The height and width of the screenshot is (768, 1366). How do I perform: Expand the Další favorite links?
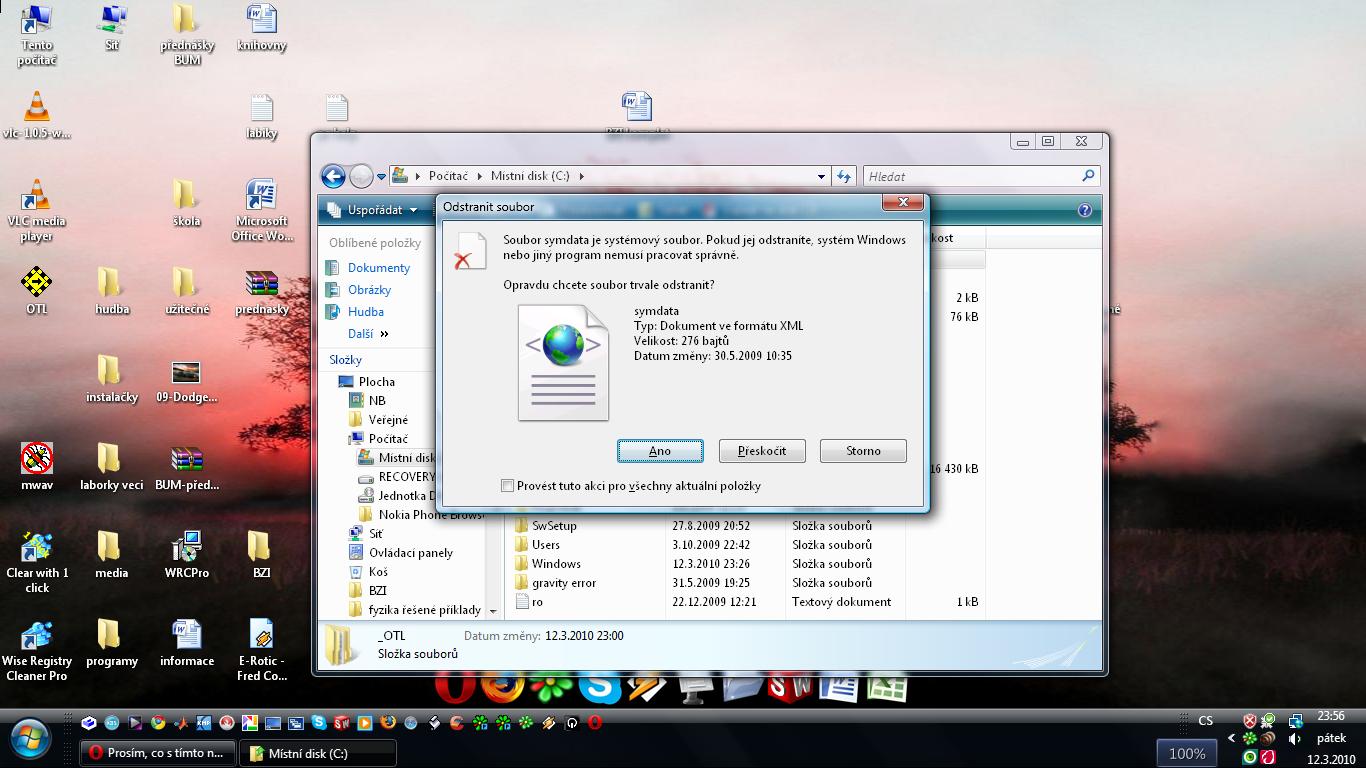(368, 334)
